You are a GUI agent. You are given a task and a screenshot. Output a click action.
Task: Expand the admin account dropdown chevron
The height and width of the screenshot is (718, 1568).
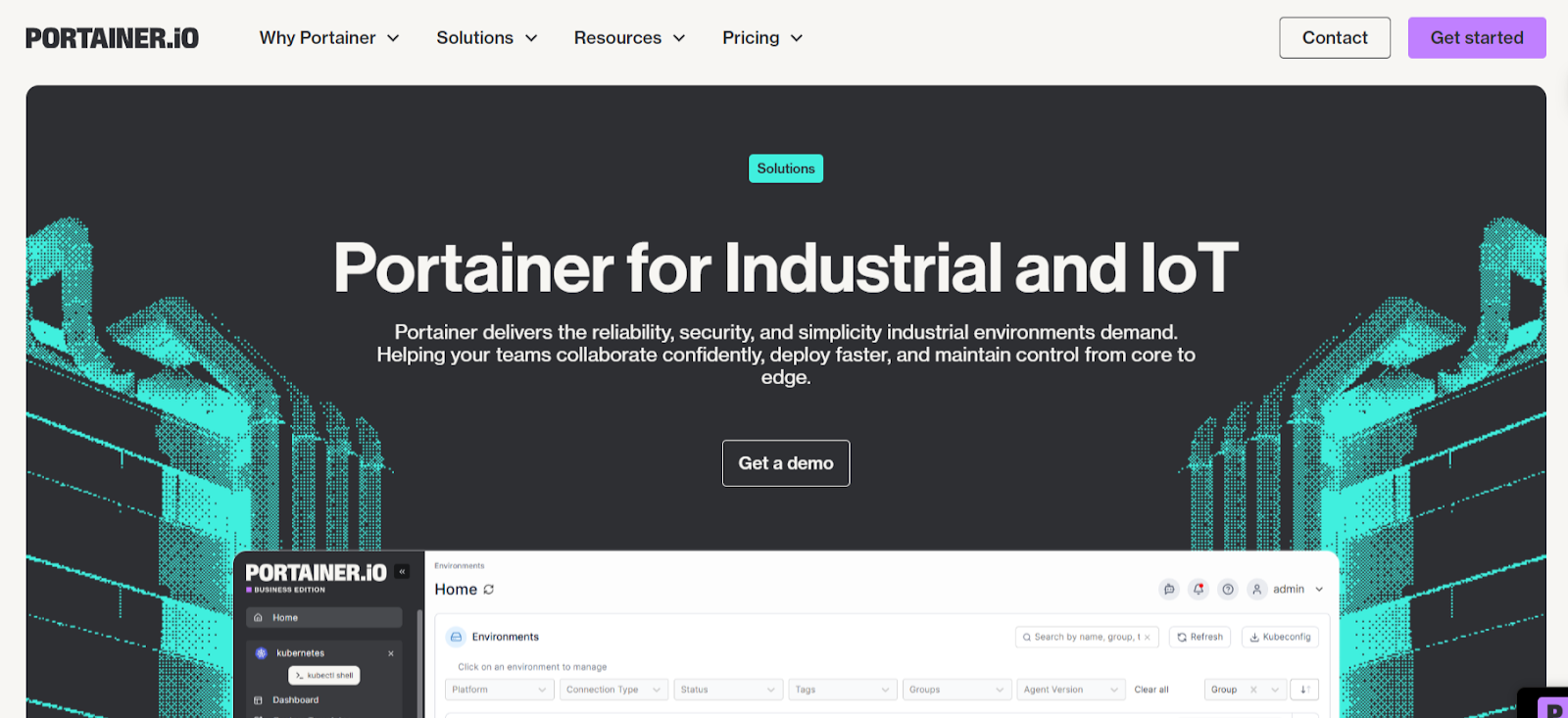pyautogui.click(x=1319, y=590)
